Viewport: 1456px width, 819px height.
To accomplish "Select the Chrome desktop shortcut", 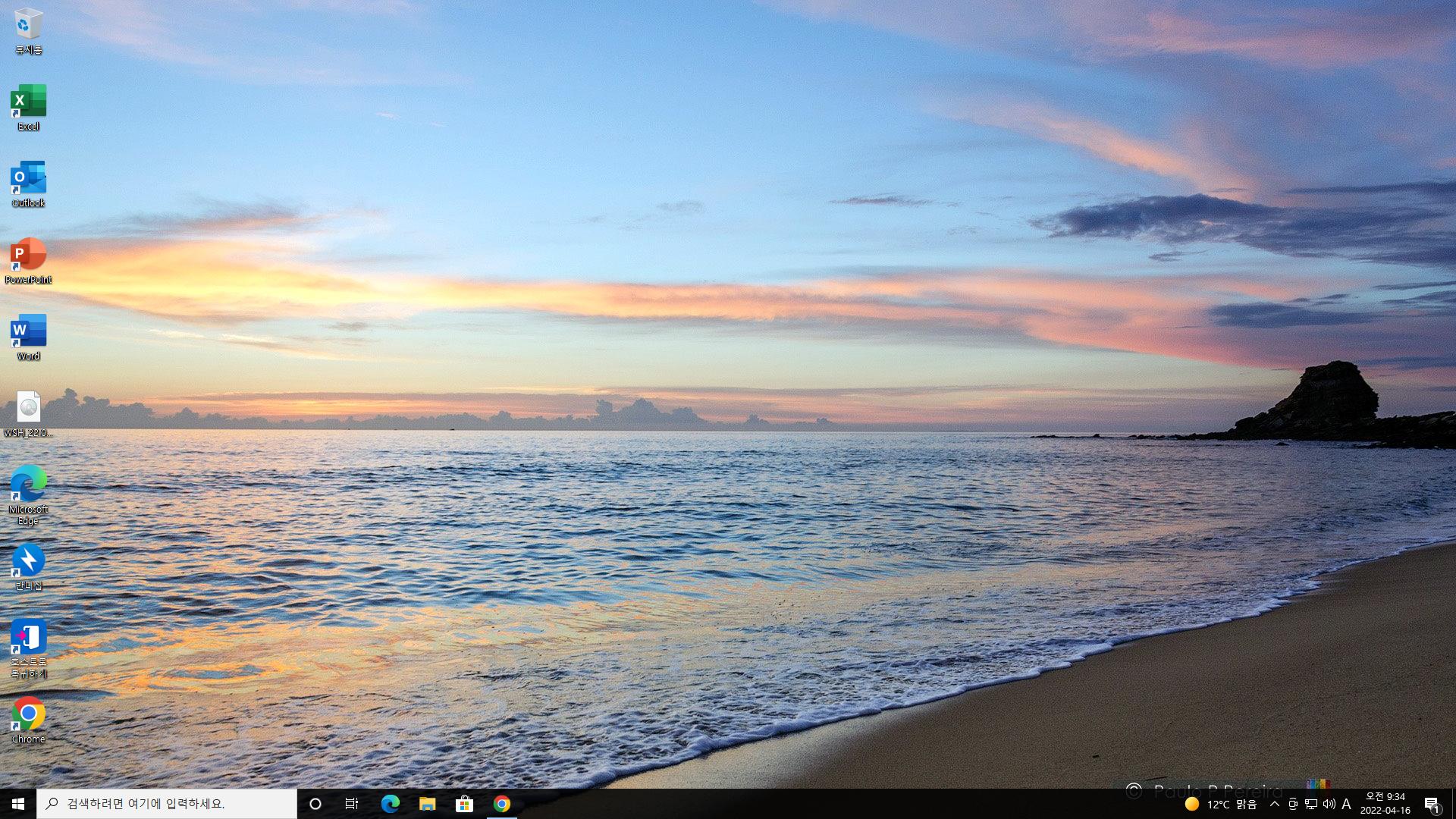I will coord(28,720).
